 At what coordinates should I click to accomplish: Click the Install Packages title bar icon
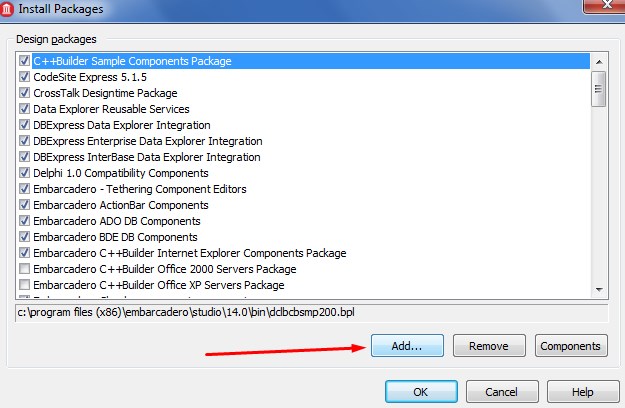(7, 9)
